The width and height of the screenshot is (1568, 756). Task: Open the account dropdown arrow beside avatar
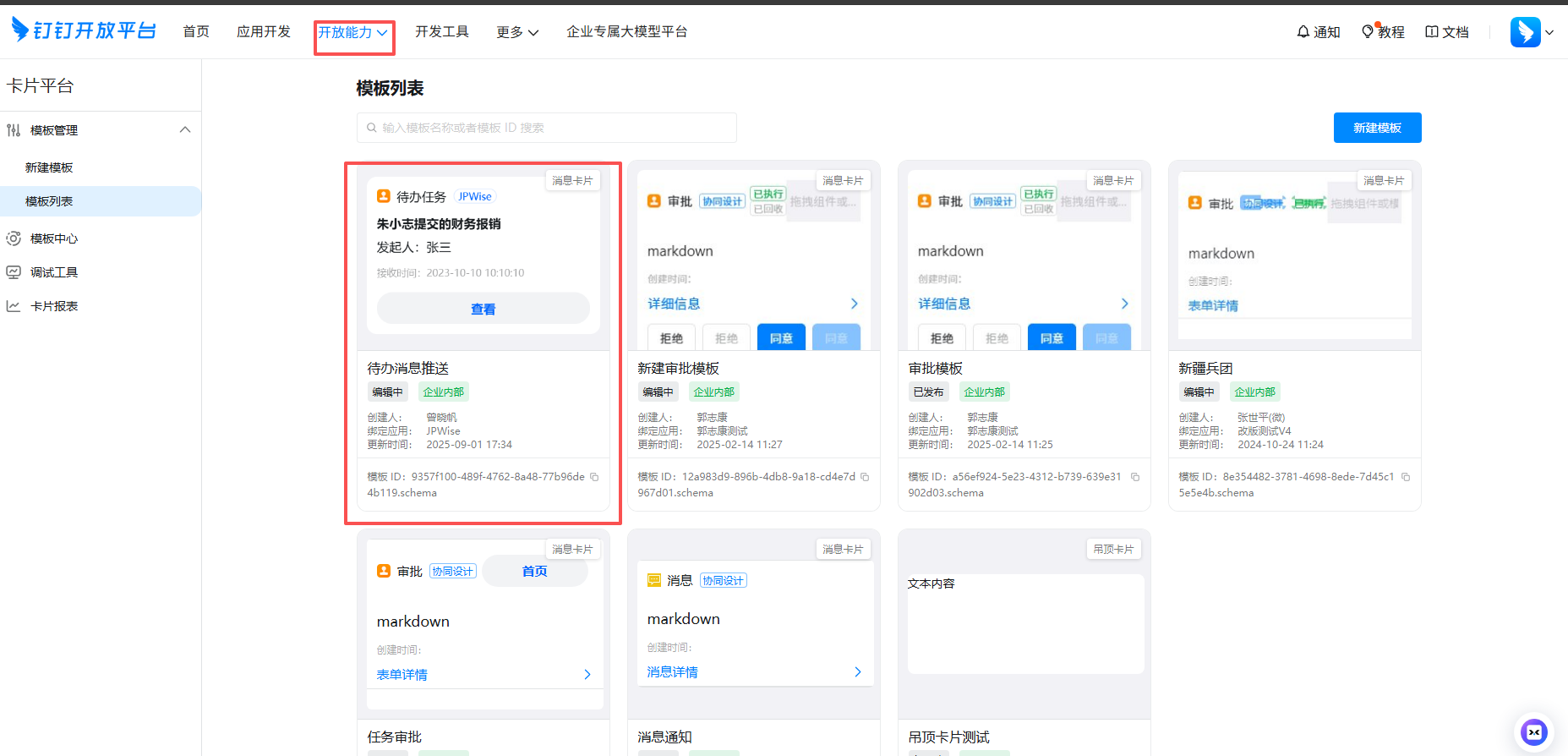(1549, 32)
